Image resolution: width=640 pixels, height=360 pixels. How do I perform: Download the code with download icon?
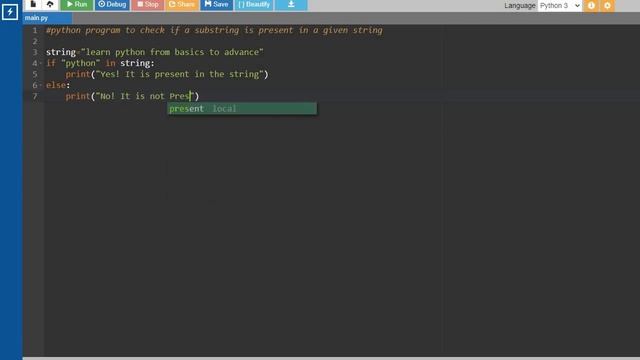[291, 4]
